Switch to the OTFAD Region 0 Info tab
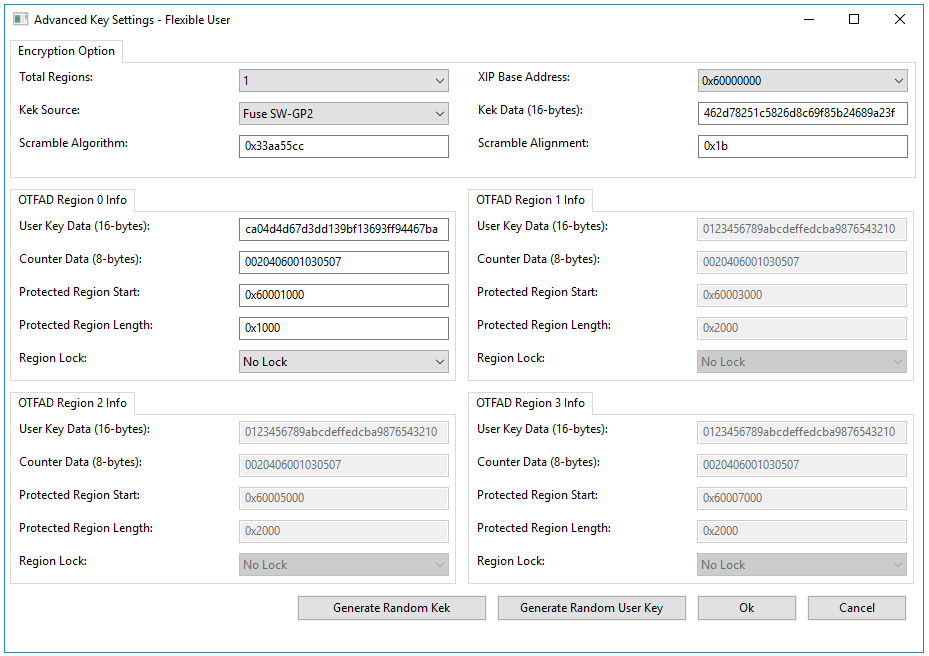Viewport: 929px width, 656px height. pos(72,199)
